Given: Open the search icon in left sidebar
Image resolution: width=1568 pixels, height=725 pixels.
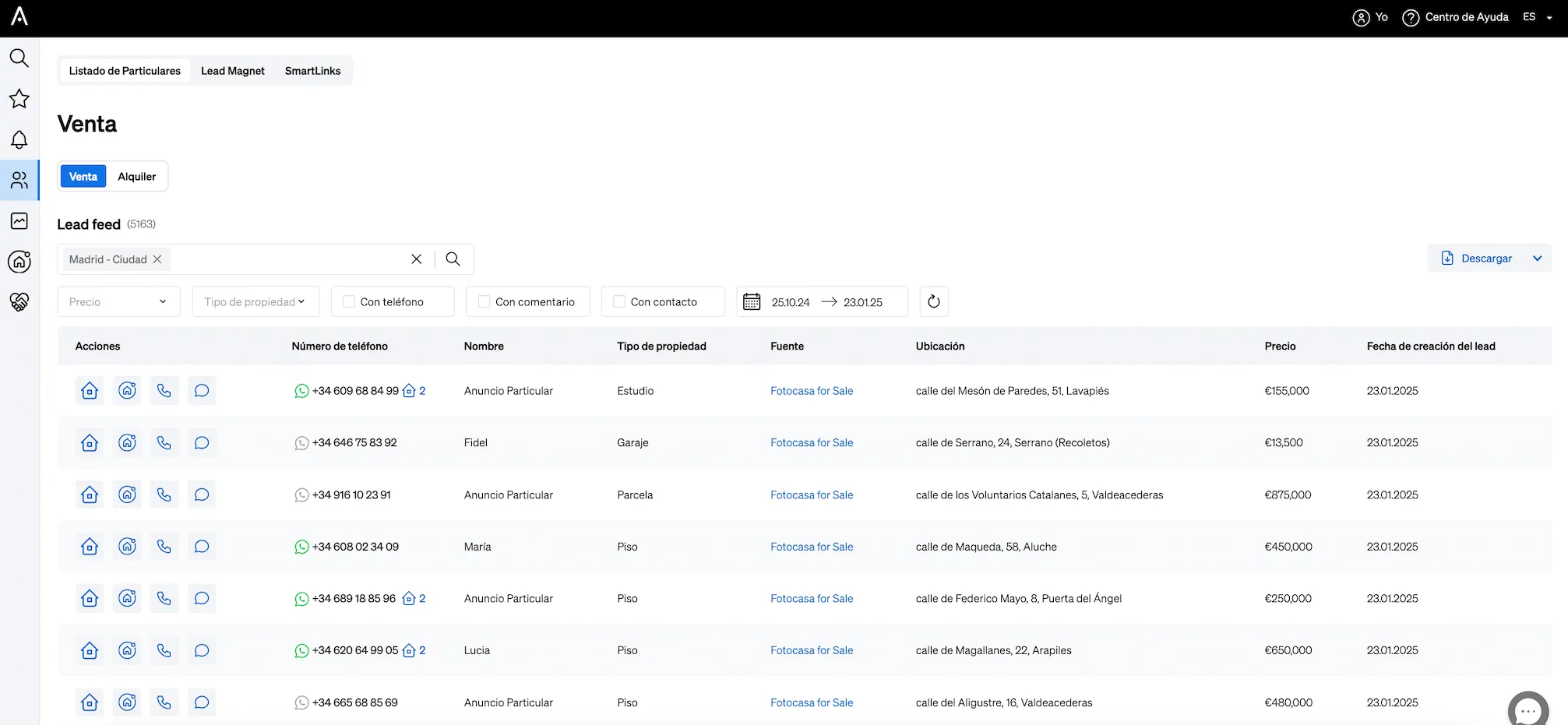Looking at the screenshot, I should [x=19, y=58].
